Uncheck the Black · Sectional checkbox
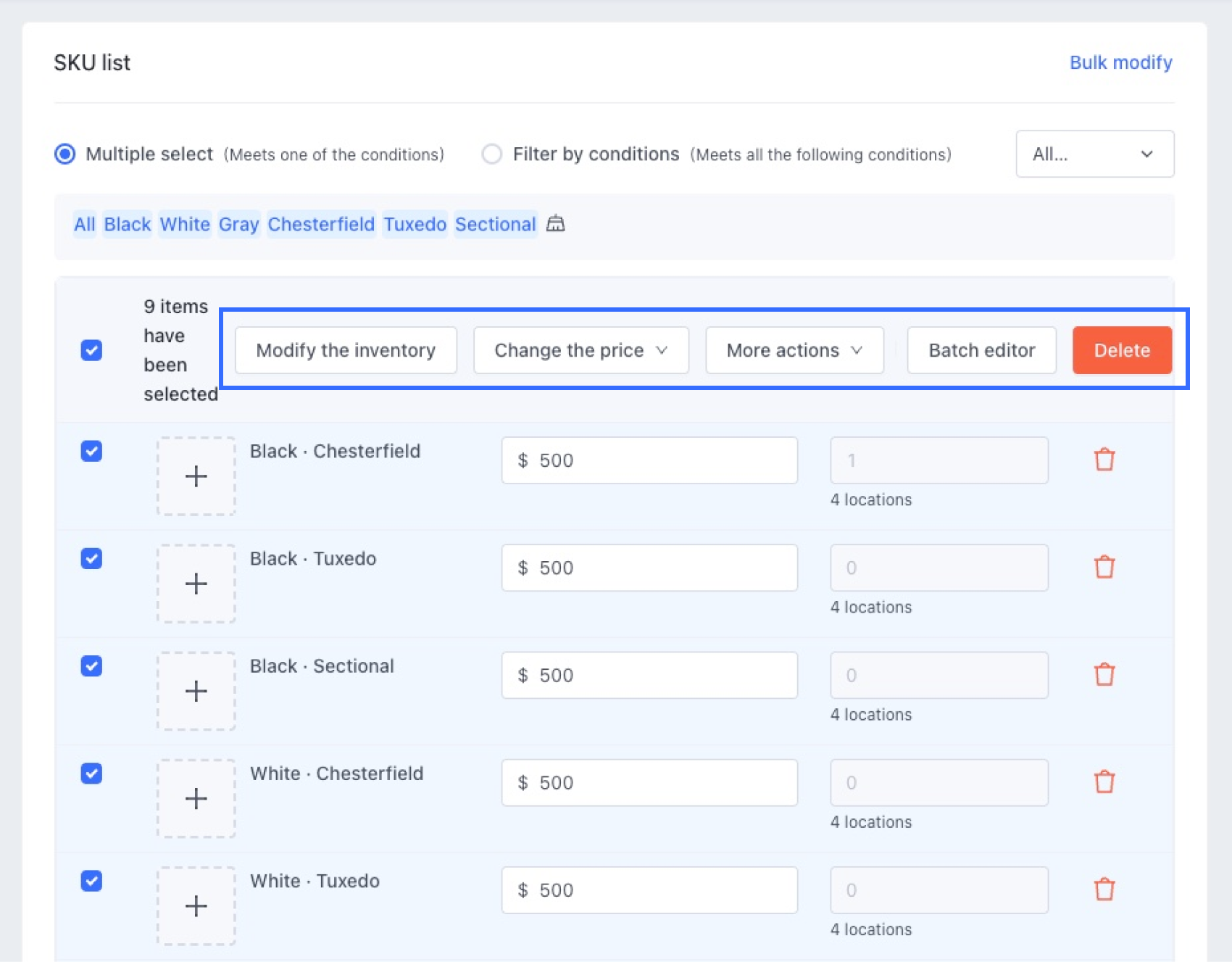Viewport: 1232px width, 962px height. point(91,665)
